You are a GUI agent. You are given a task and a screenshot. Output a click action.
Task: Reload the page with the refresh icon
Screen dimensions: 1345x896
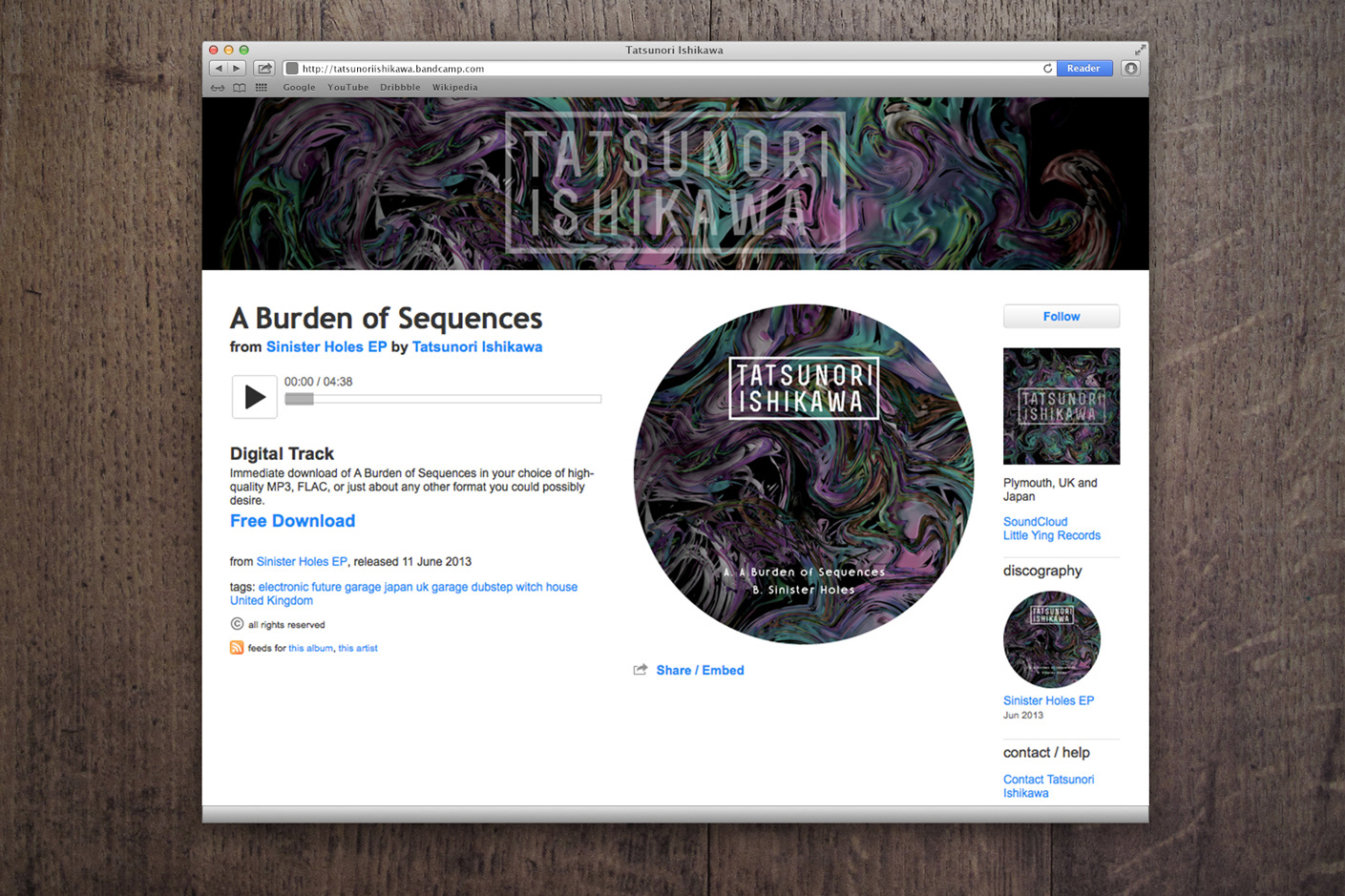click(x=1047, y=69)
